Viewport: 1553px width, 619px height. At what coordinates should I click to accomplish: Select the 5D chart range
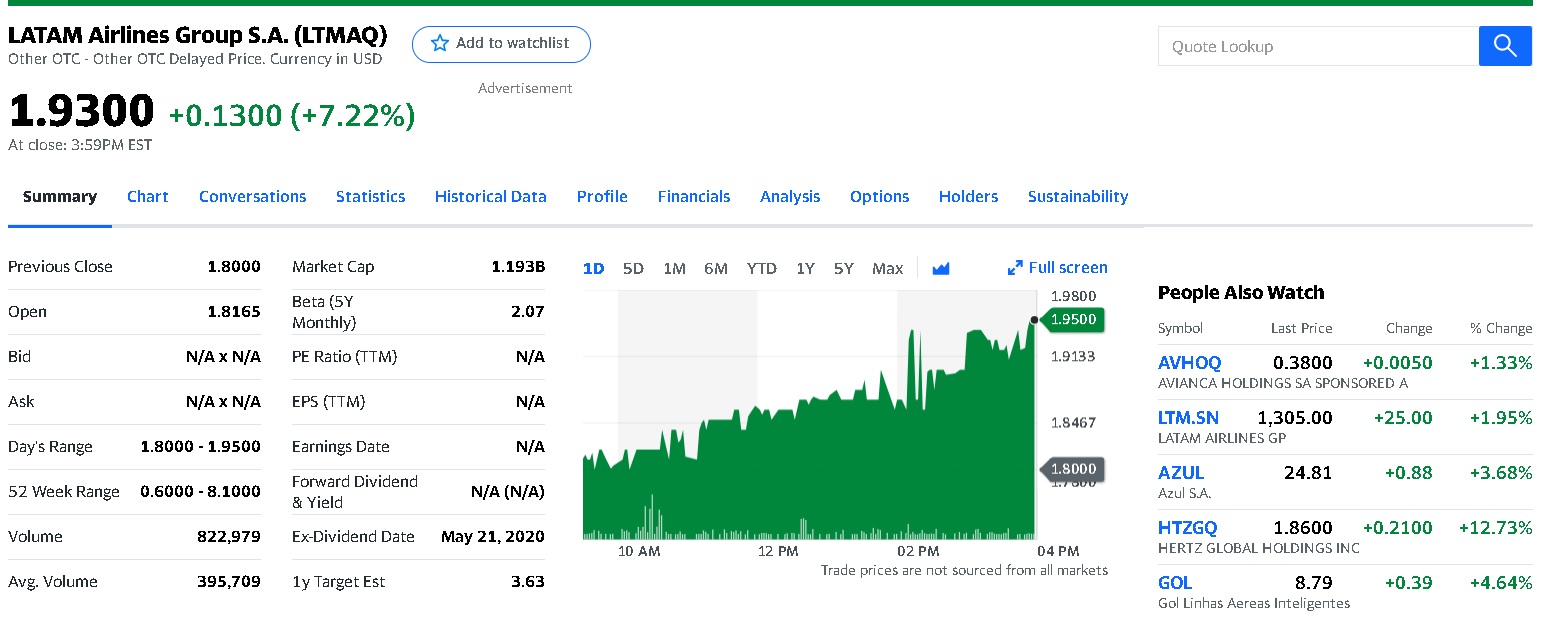tap(633, 268)
